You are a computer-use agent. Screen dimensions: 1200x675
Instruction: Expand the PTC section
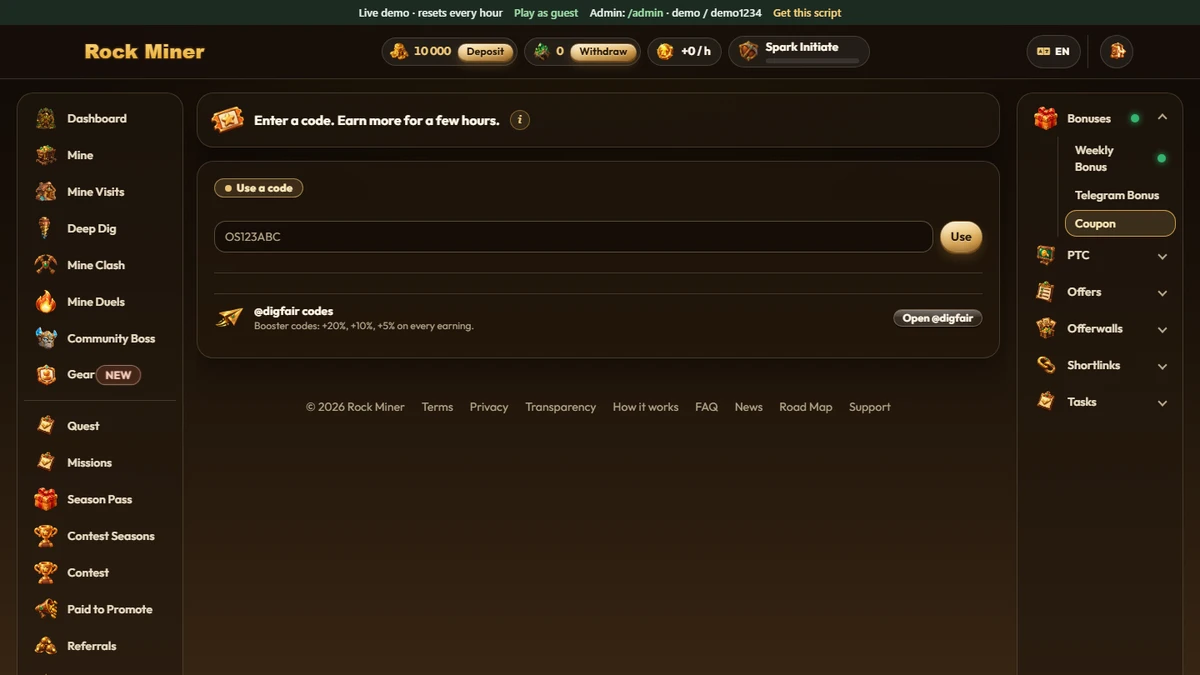(1162, 256)
